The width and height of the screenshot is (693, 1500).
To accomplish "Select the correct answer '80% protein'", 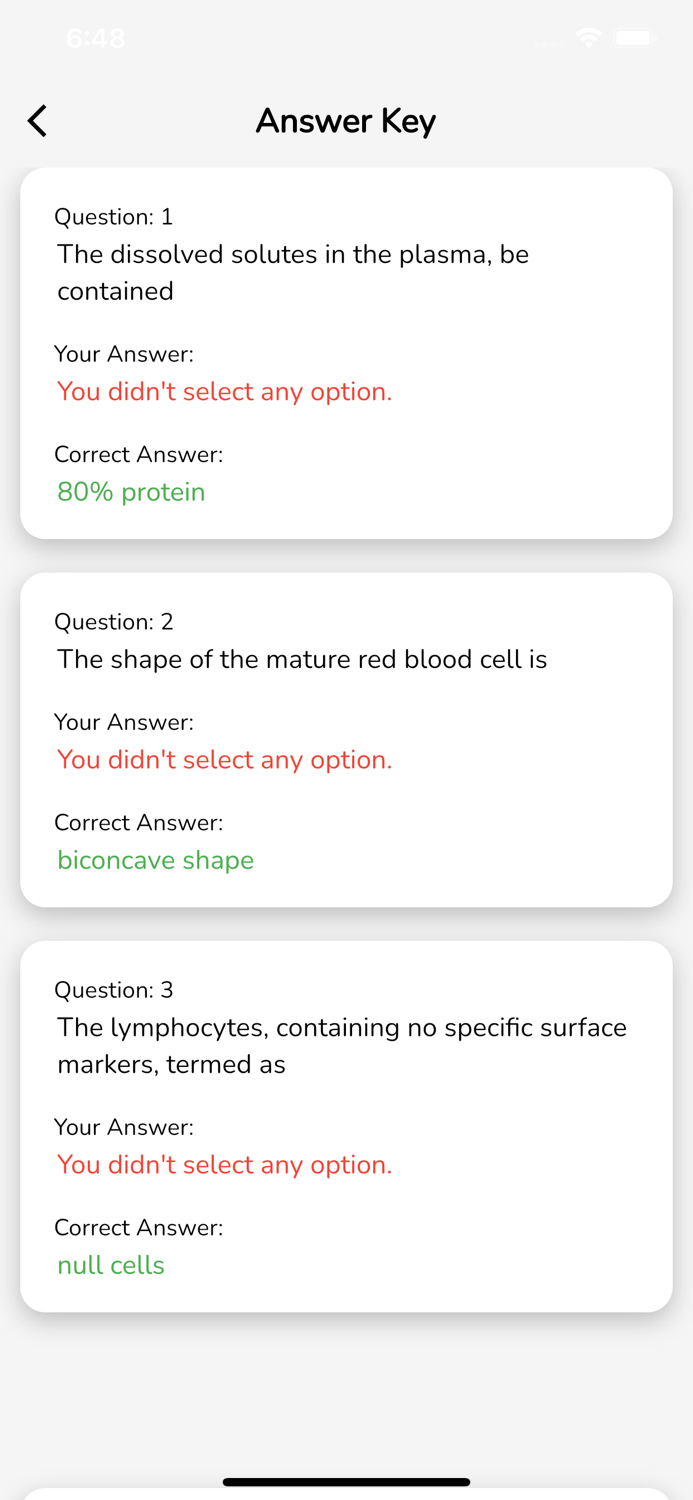I will tap(131, 492).
